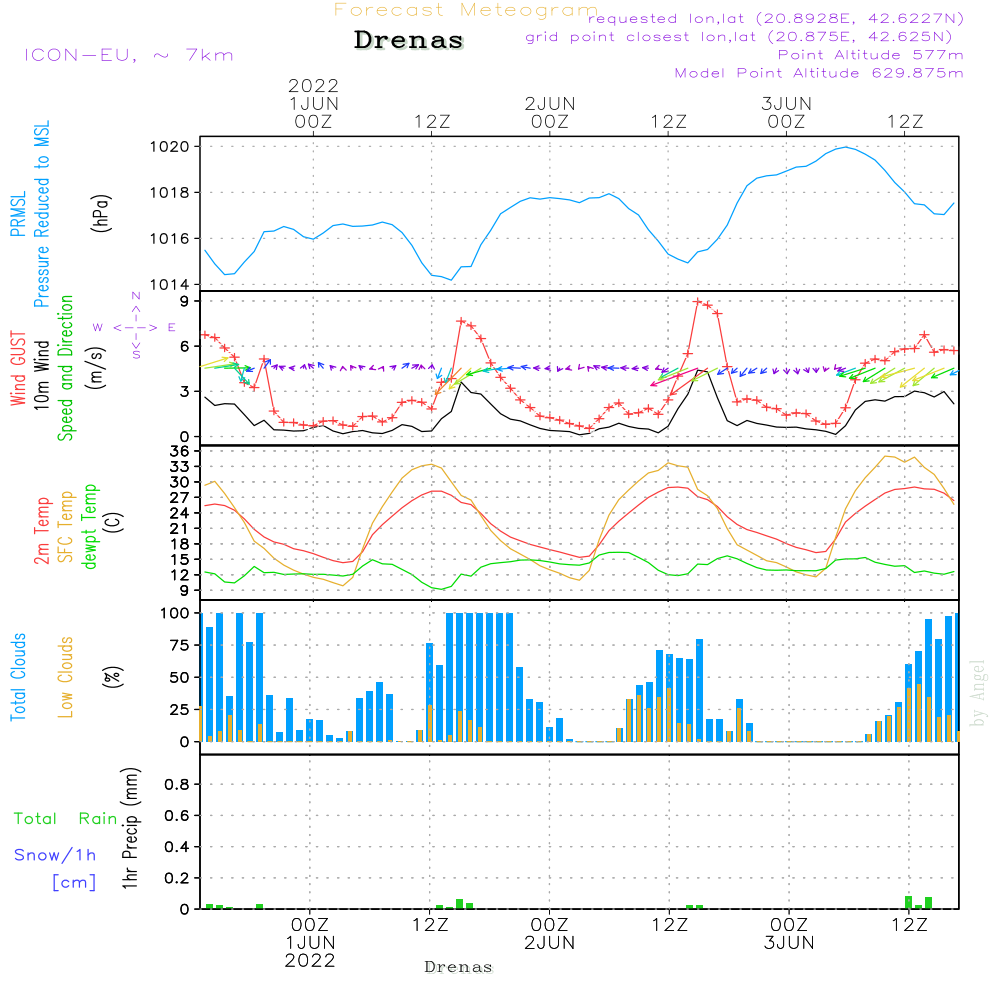The image size is (1000, 1000).
Task: Click the wind direction compass rose
Action: click(136, 327)
